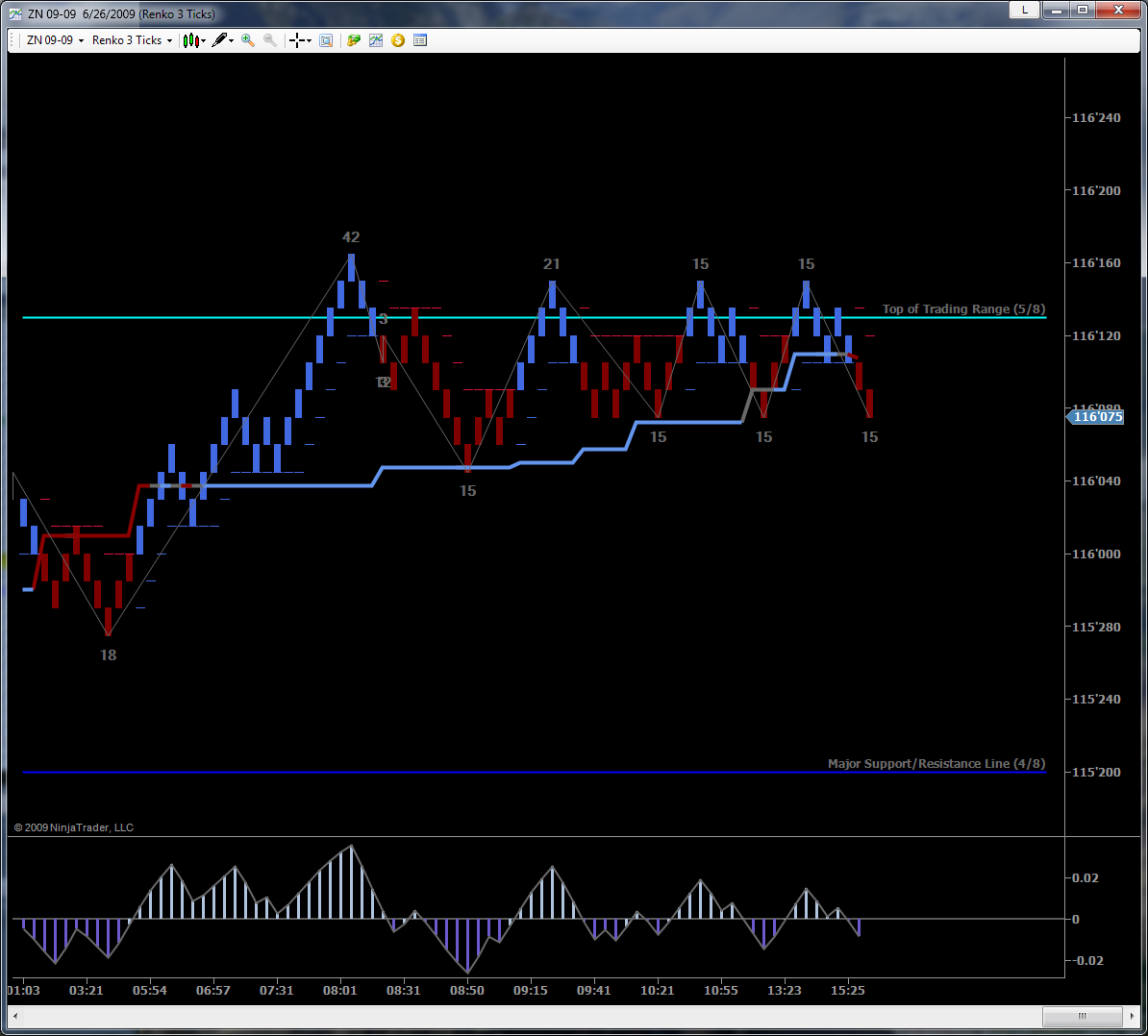Expand the cursor type dropdown arrow
This screenshot has height=1036, width=1148.
[x=309, y=41]
